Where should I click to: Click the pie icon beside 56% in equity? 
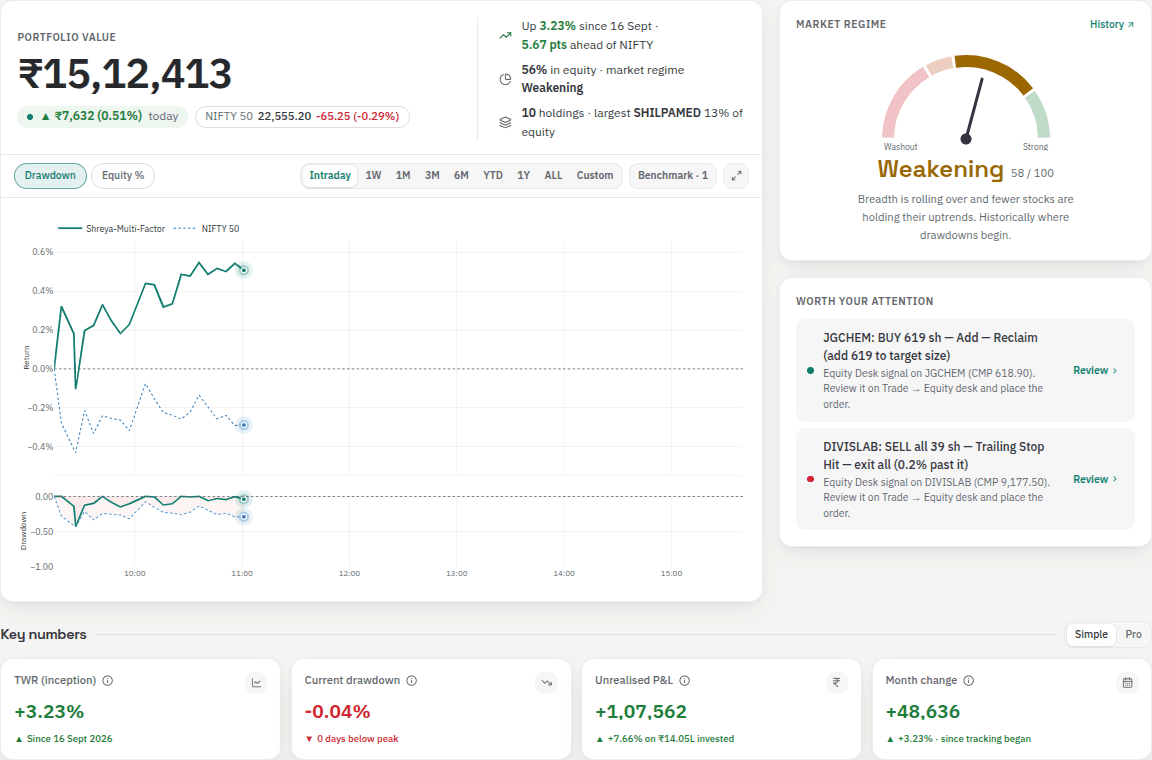pos(505,79)
